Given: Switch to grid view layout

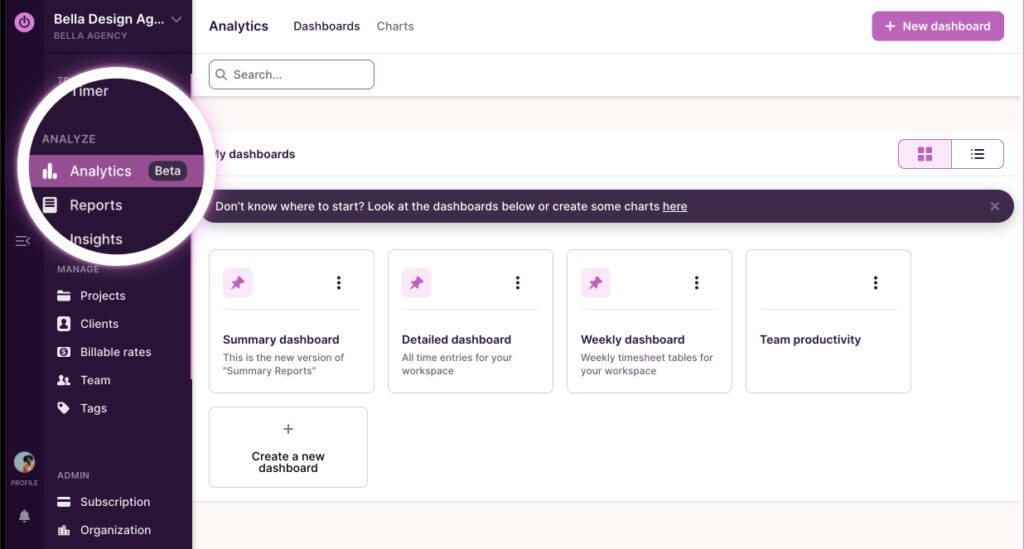Looking at the screenshot, I should pos(925,154).
